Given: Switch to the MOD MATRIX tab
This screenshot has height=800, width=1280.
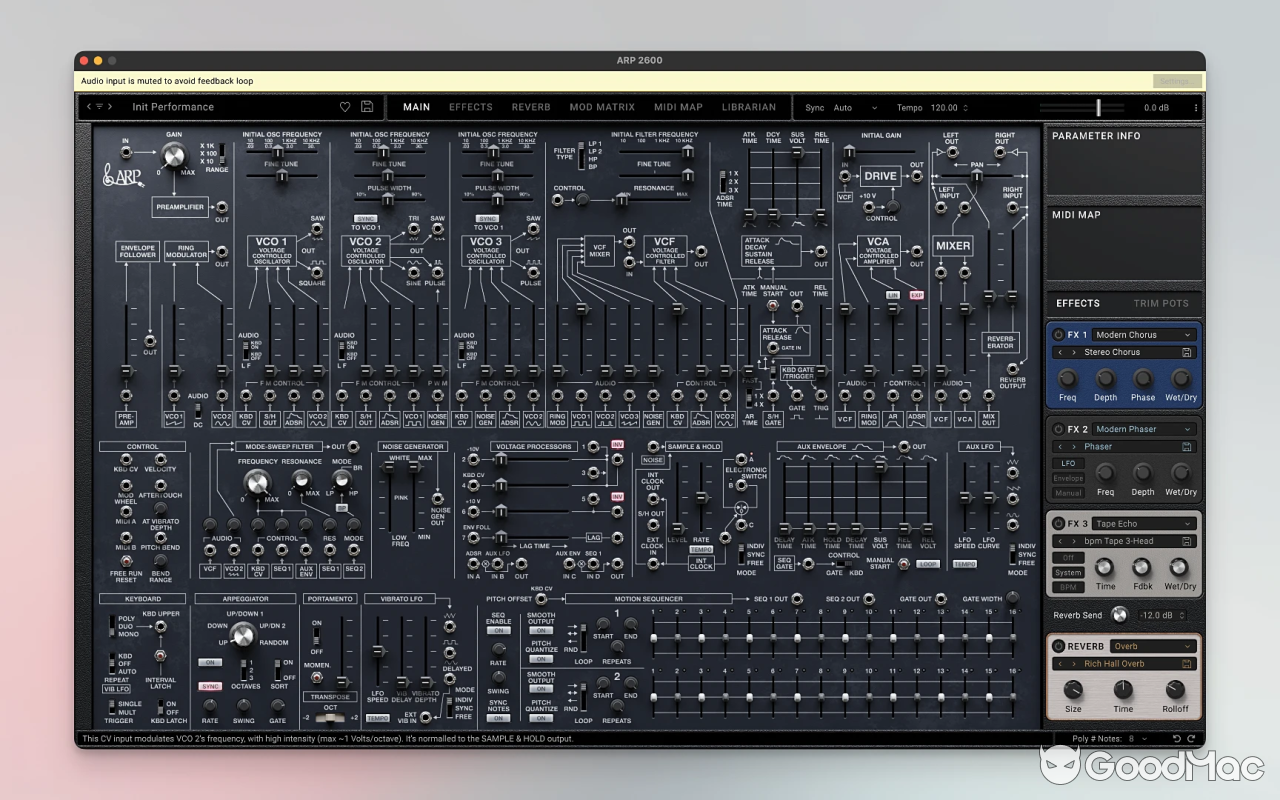Looking at the screenshot, I should coord(602,107).
